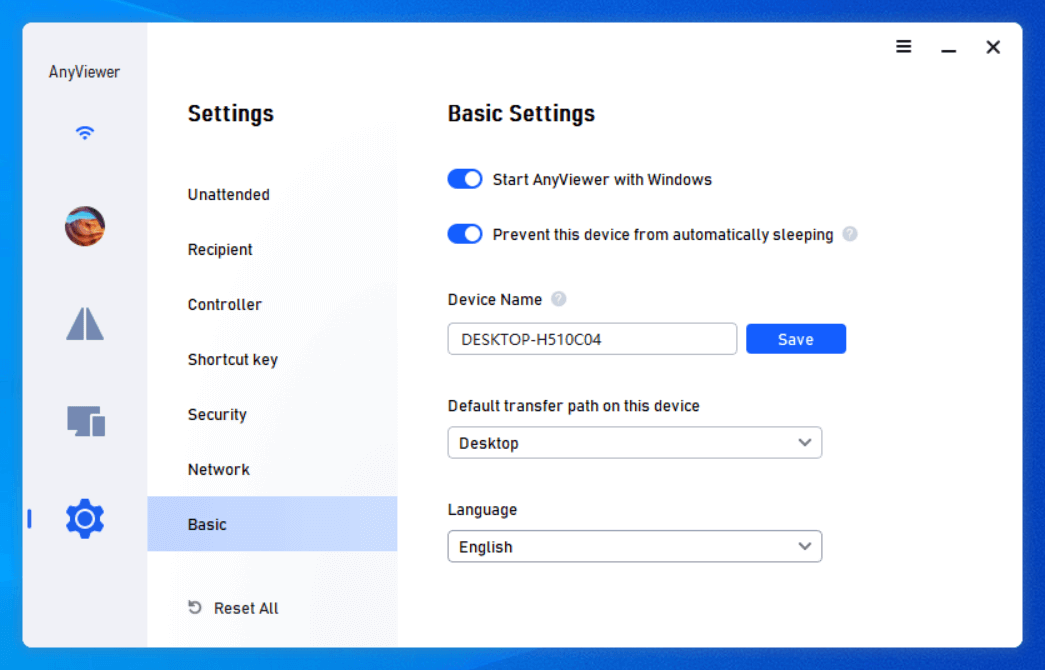Select the Basic settings item
The width and height of the screenshot is (1045, 670).
coord(272,524)
